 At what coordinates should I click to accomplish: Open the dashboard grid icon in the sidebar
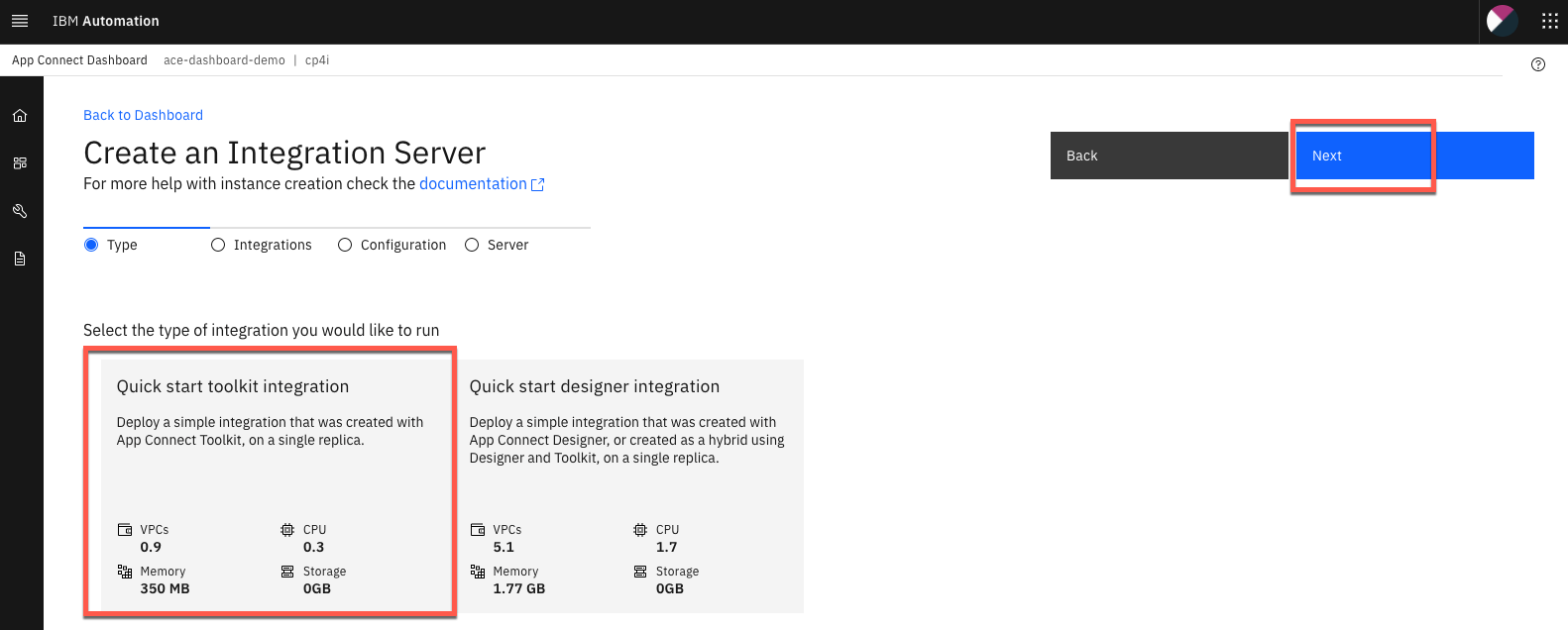[20, 162]
